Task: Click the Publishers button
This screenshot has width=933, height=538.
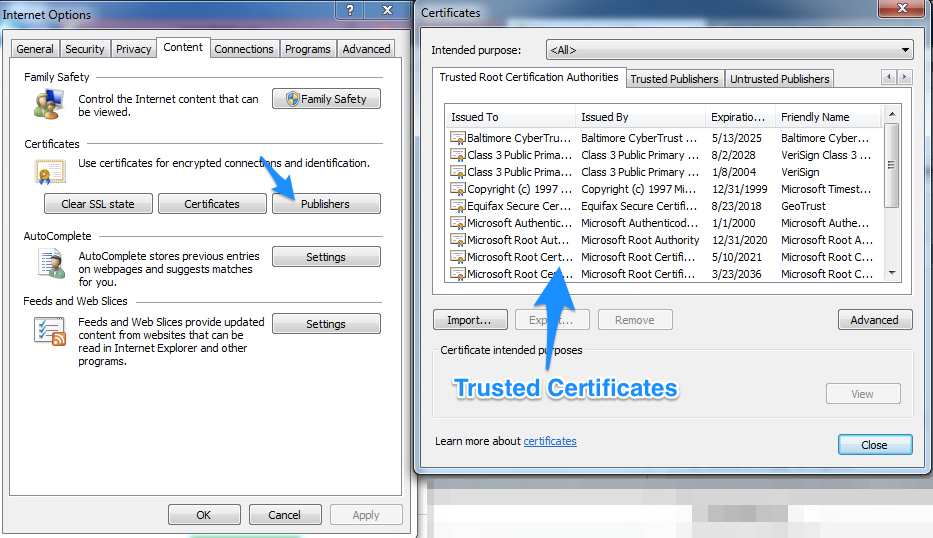Action: [x=326, y=204]
